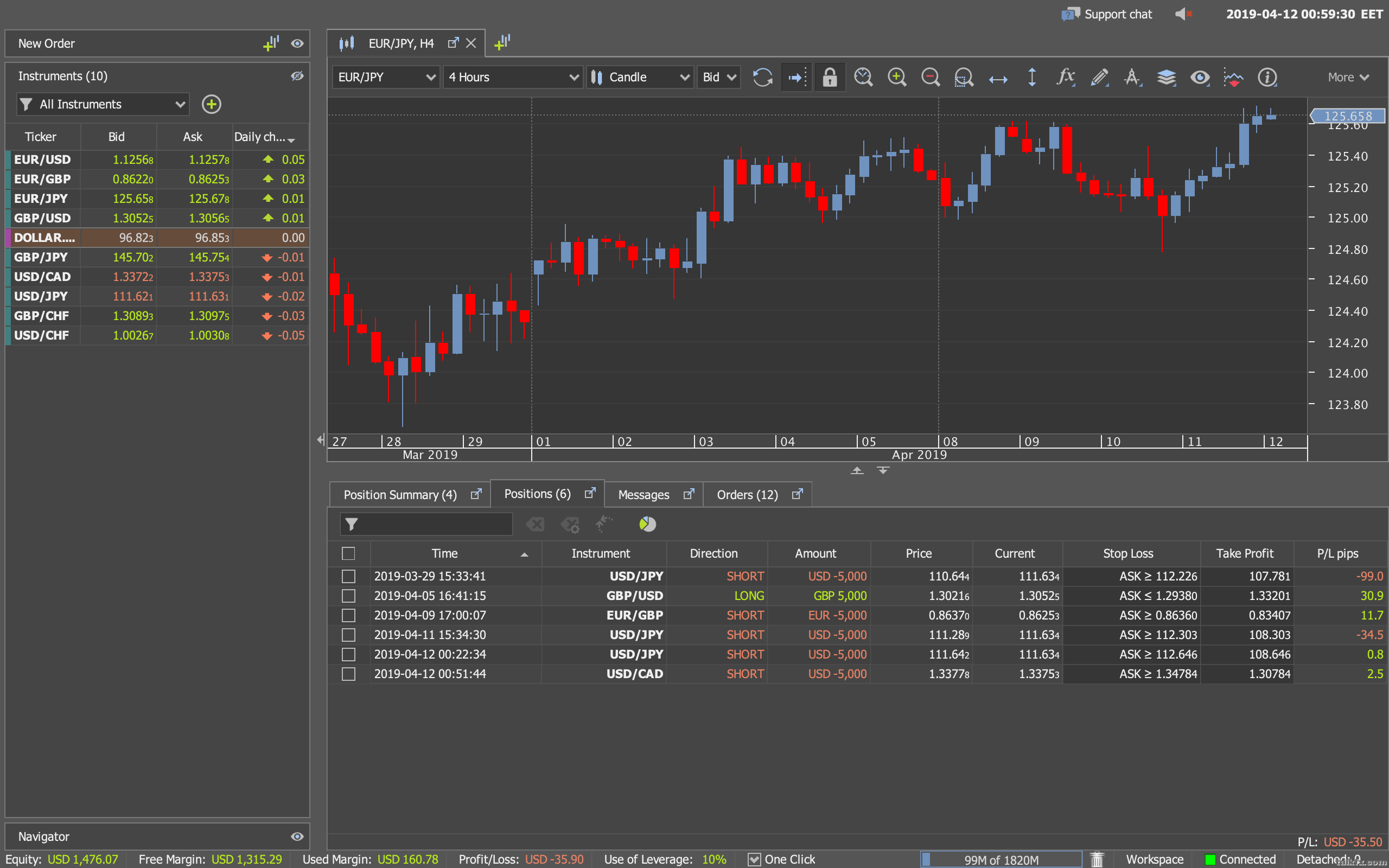Check the EUR/GBP SHORT position checkbox

point(348,615)
